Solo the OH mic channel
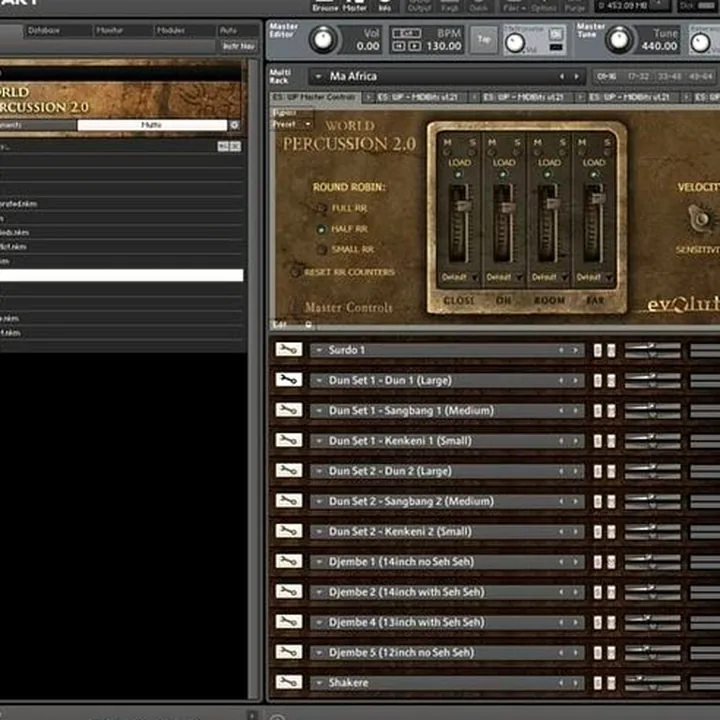Image resolution: width=720 pixels, height=720 pixels. (517, 152)
